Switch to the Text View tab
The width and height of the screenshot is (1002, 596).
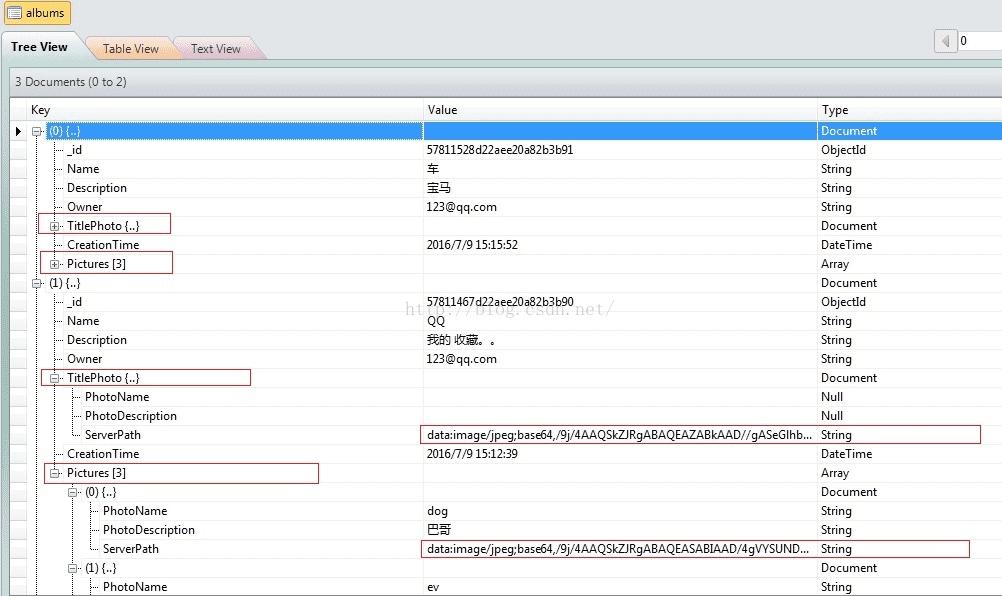pyautogui.click(x=214, y=48)
